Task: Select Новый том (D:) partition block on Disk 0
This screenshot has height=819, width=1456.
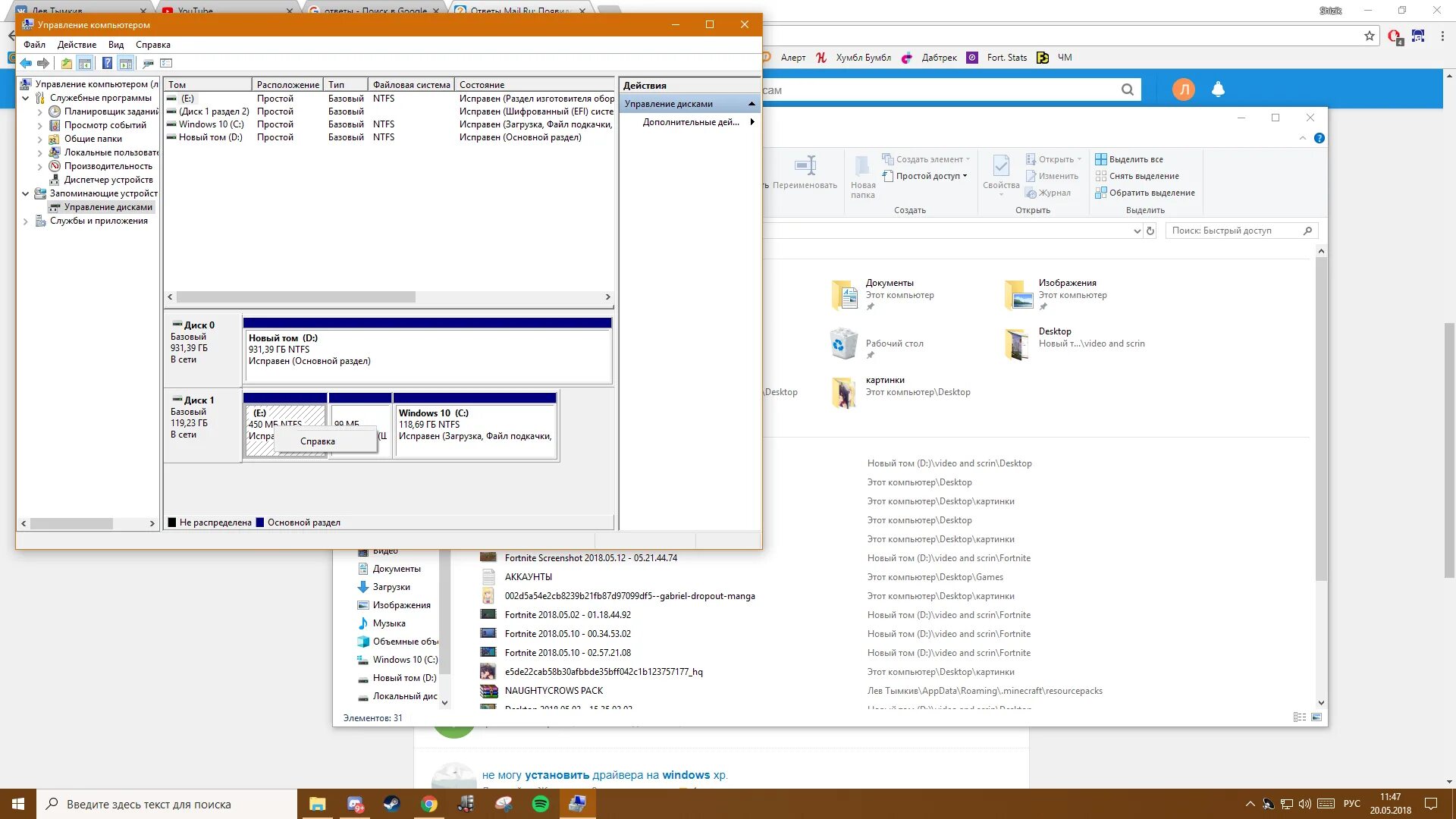Action: [x=427, y=355]
